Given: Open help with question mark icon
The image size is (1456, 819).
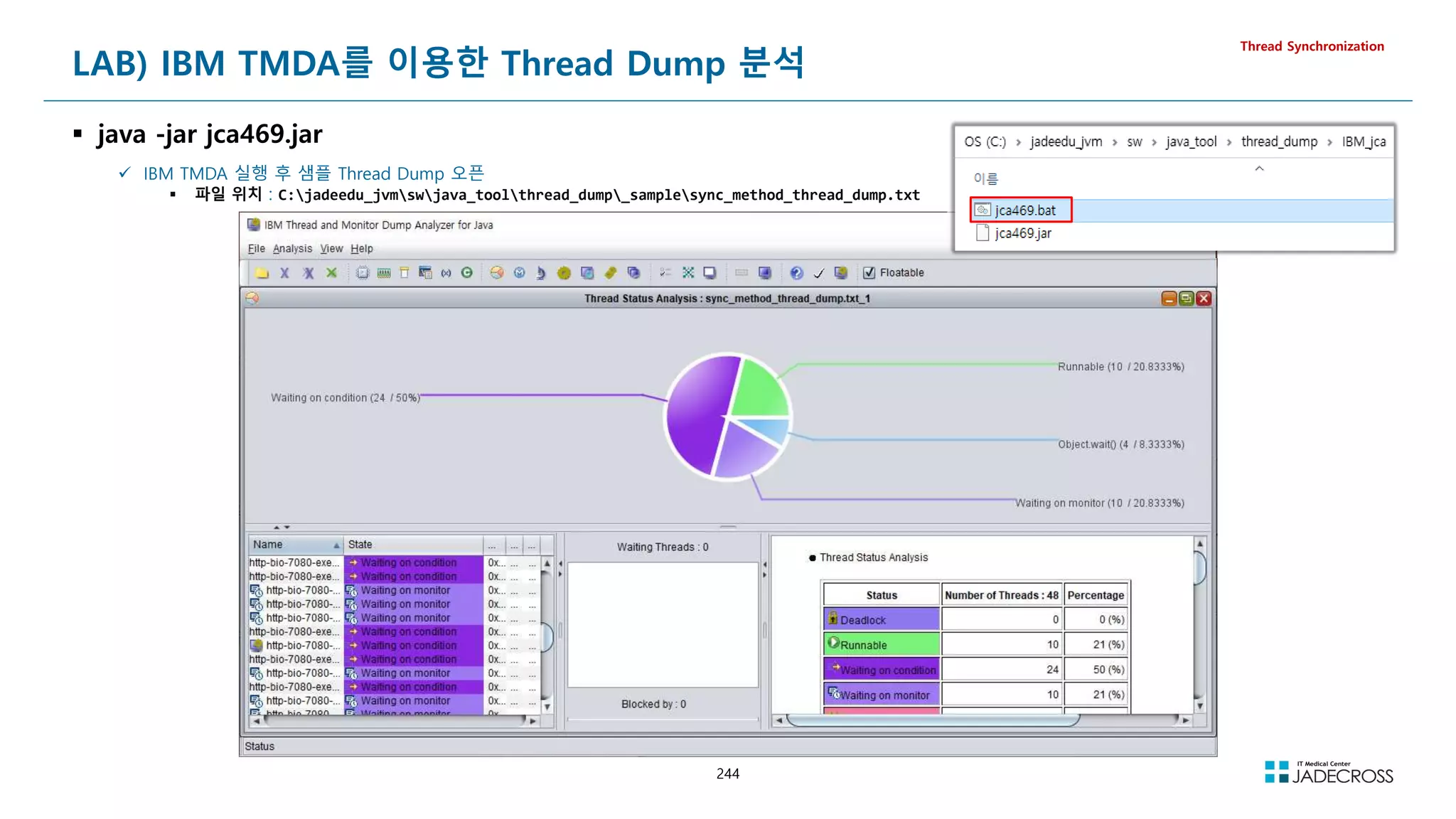Looking at the screenshot, I should pos(797,273).
